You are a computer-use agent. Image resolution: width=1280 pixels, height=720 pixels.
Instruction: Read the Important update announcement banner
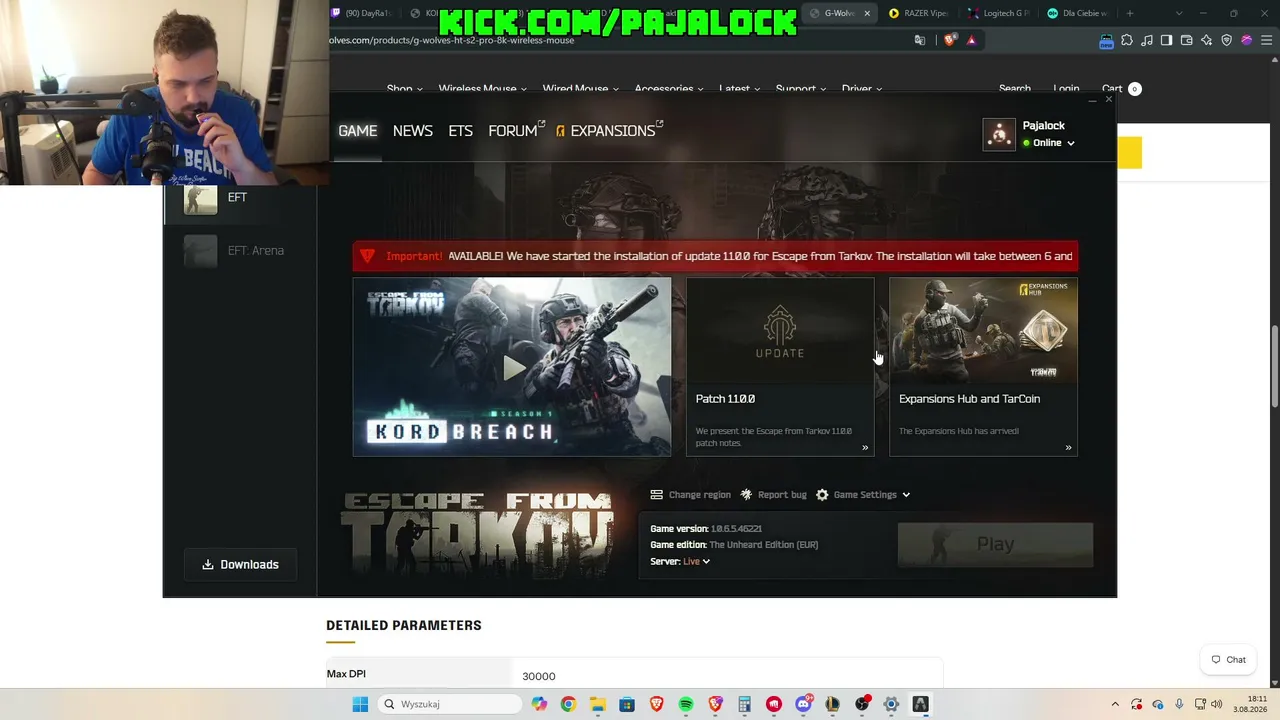[715, 256]
